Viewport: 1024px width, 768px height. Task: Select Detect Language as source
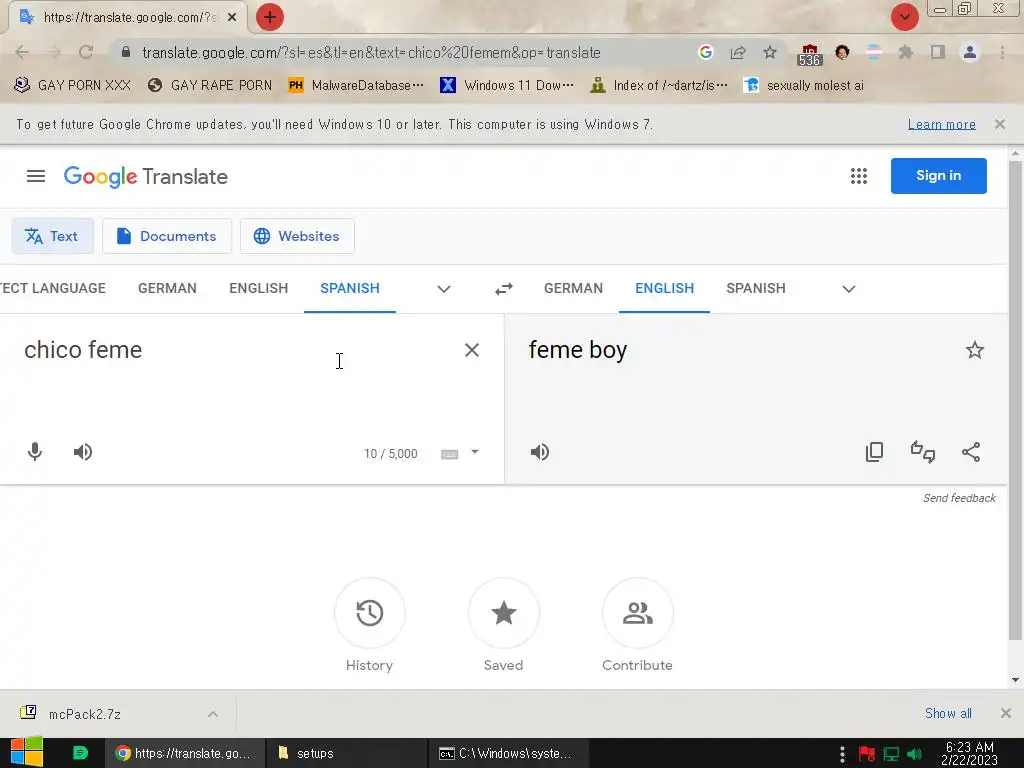coord(53,288)
